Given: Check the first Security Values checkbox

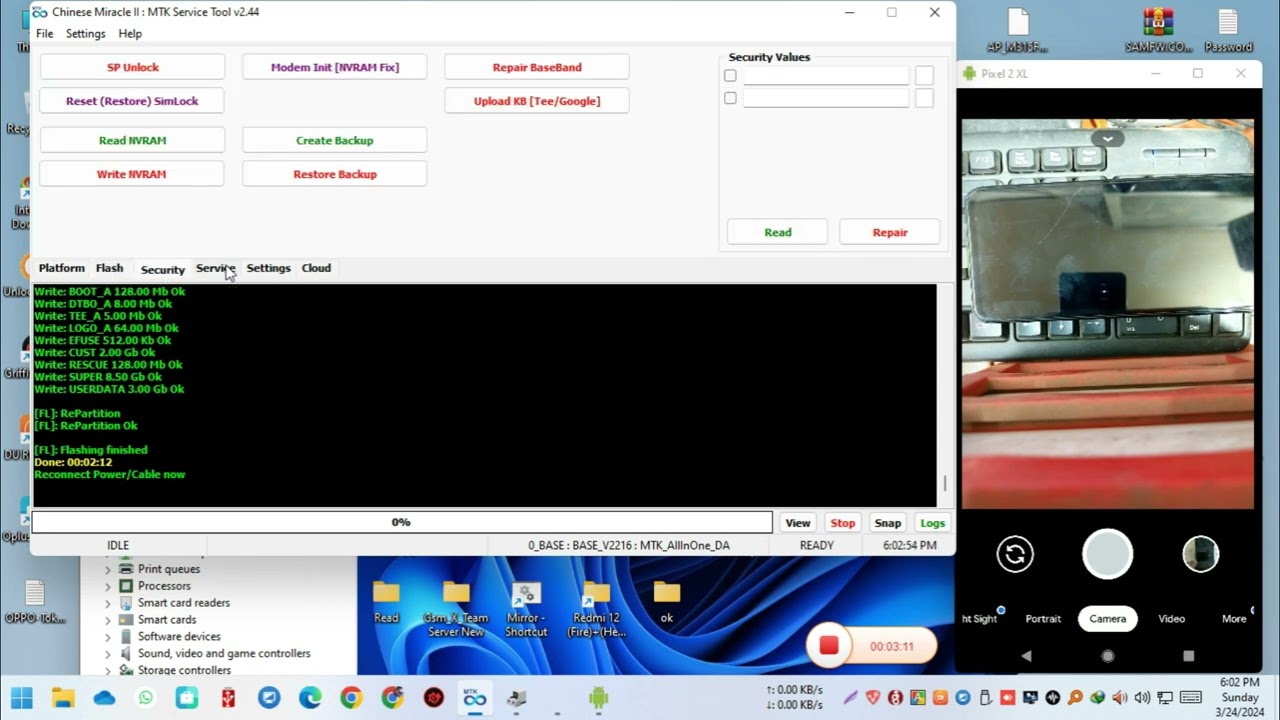Looking at the screenshot, I should (730, 75).
